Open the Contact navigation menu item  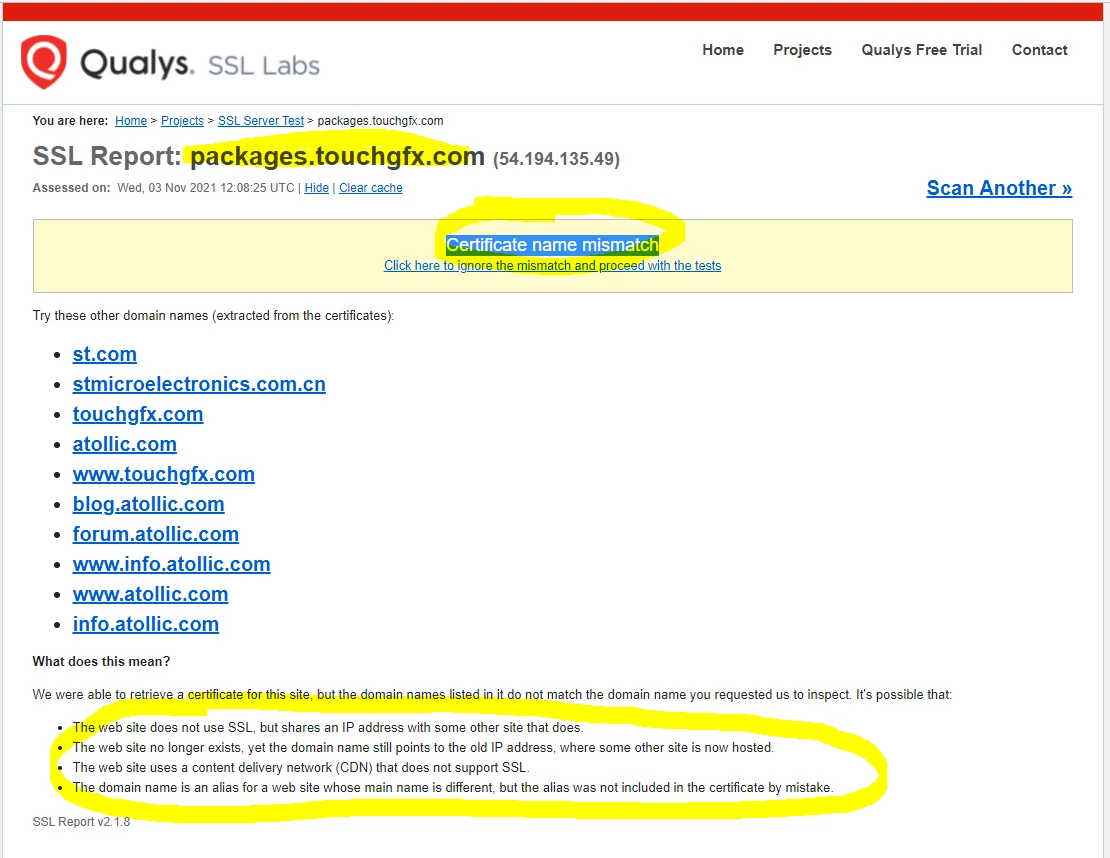click(x=1039, y=50)
